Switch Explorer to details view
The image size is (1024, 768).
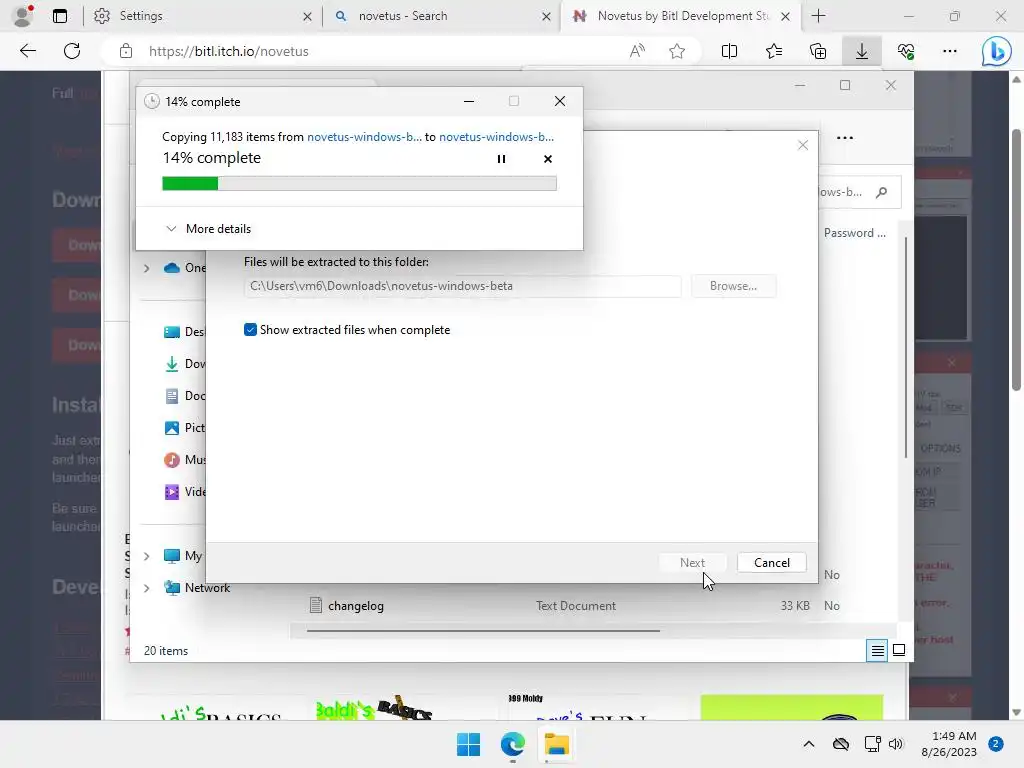877,650
